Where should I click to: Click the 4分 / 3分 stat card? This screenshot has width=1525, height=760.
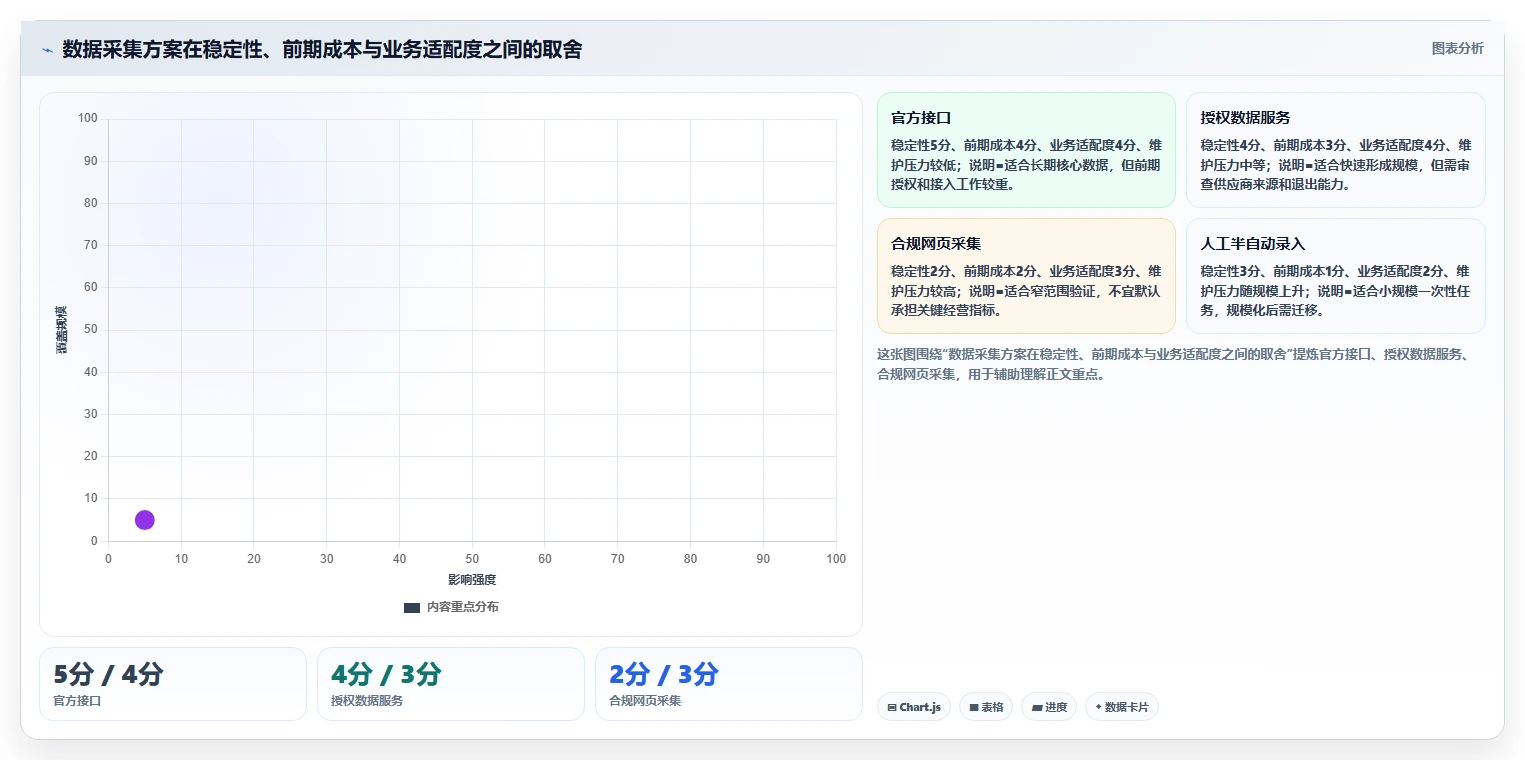[x=451, y=684]
